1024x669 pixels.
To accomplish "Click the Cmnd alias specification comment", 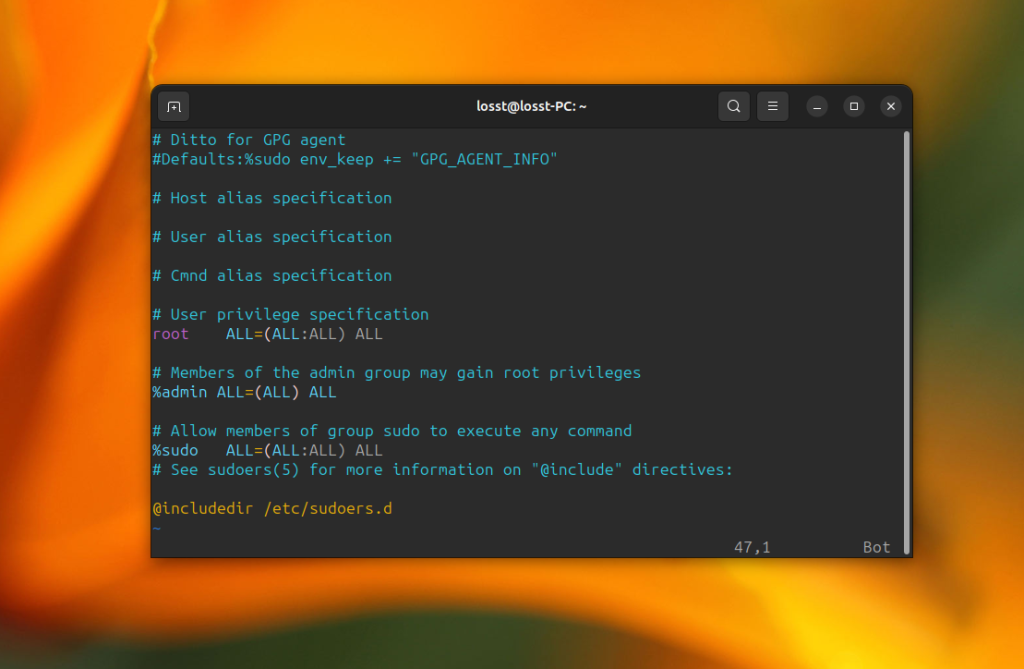I will coord(272,276).
